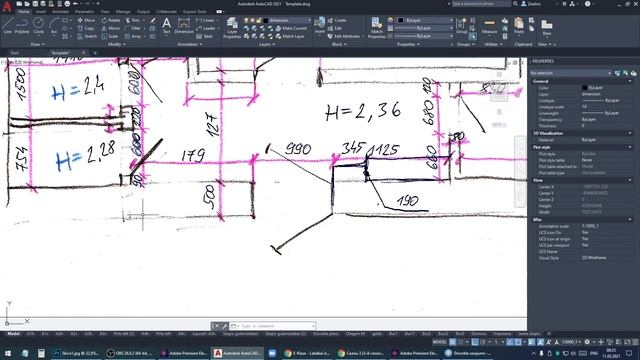Click Make Current layer button
Image resolution: width=640 pixels, height=360 pixels.
pyautogui.click(x=291, y=28)
